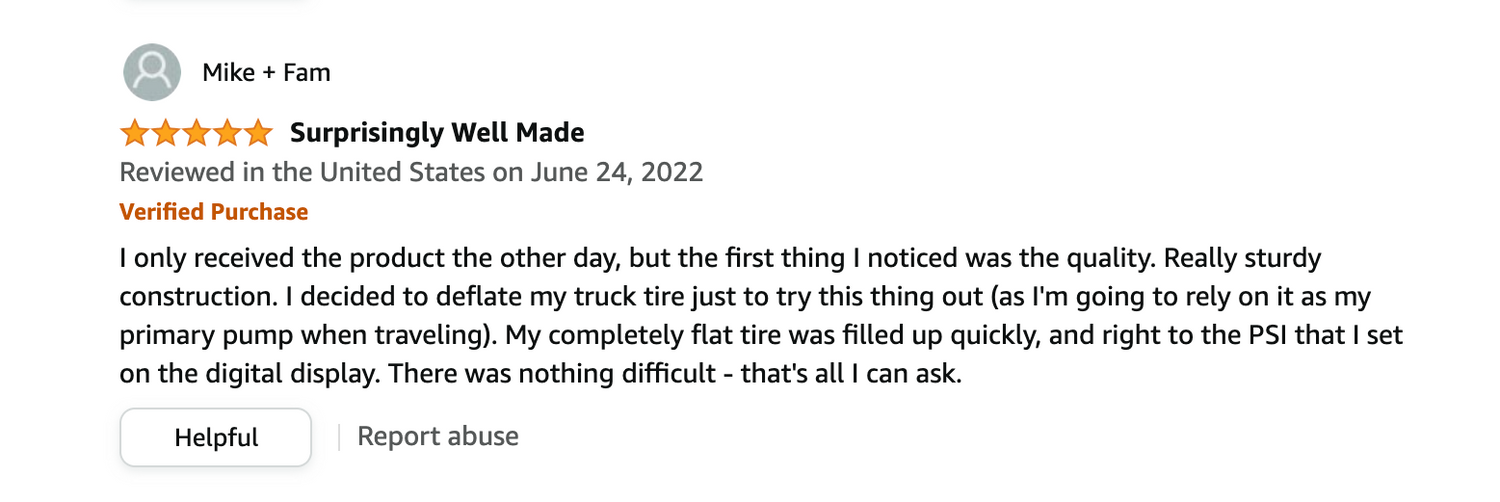Viewport: 1500px width, 502px height.
Task: Click the divider left of Report abuse
Action: click(x=339, y=437)
